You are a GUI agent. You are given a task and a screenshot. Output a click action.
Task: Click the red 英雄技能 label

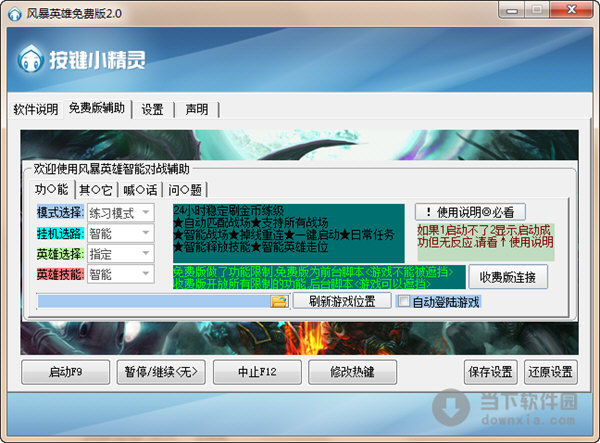click(x=60, y=274)
